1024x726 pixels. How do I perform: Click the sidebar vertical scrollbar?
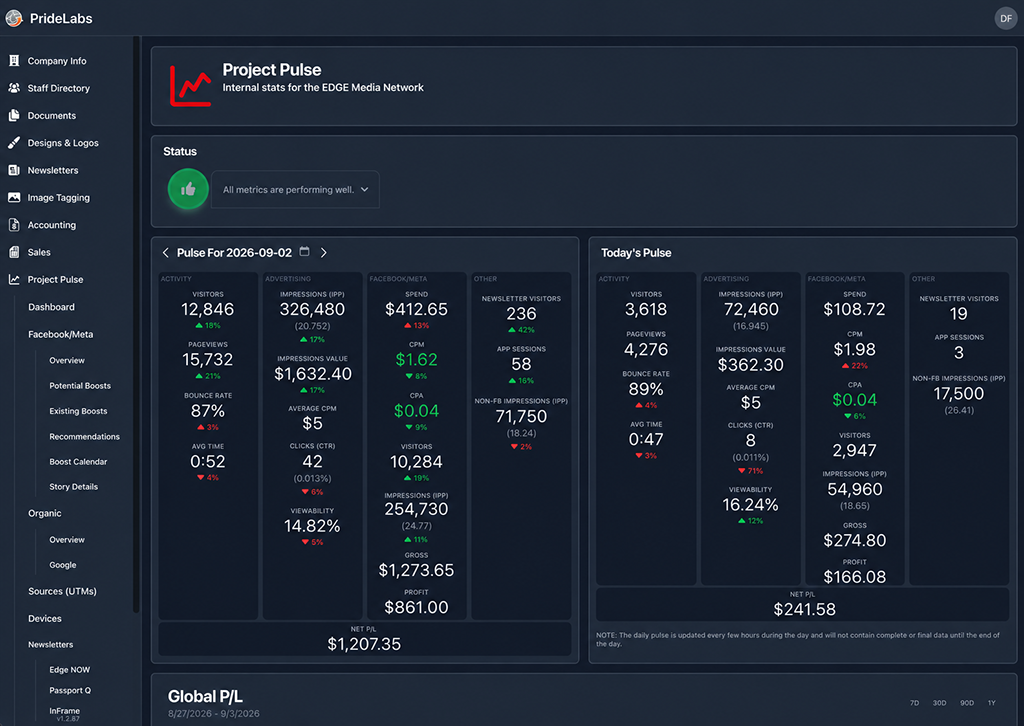pyautogui.click(x=136, y=324)
